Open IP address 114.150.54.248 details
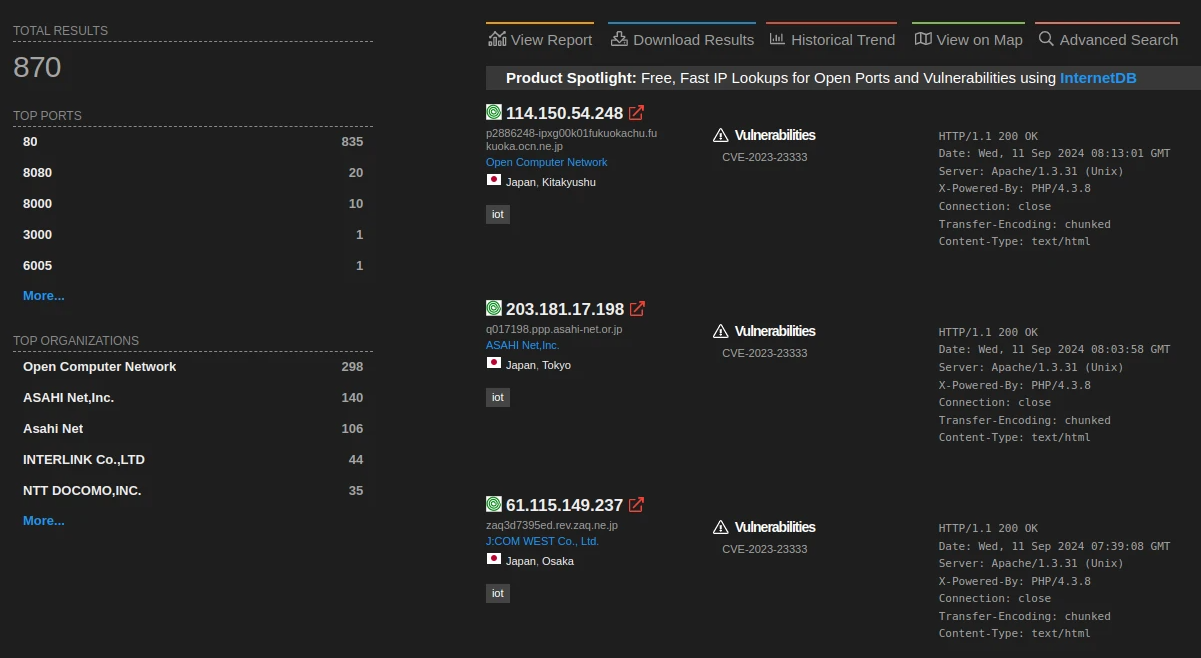The image size is (1201, 658). tap(564, 113)
